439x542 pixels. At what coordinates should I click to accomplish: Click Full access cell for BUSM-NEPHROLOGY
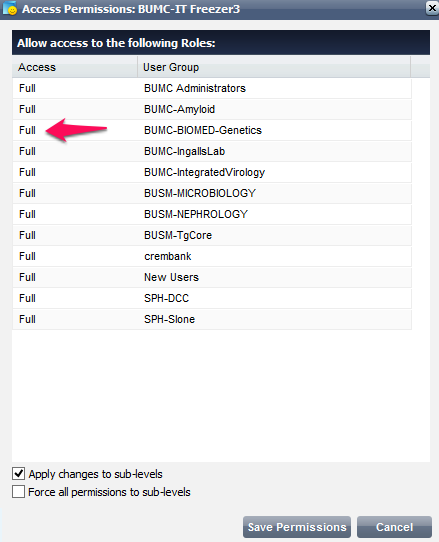[27, 214]
